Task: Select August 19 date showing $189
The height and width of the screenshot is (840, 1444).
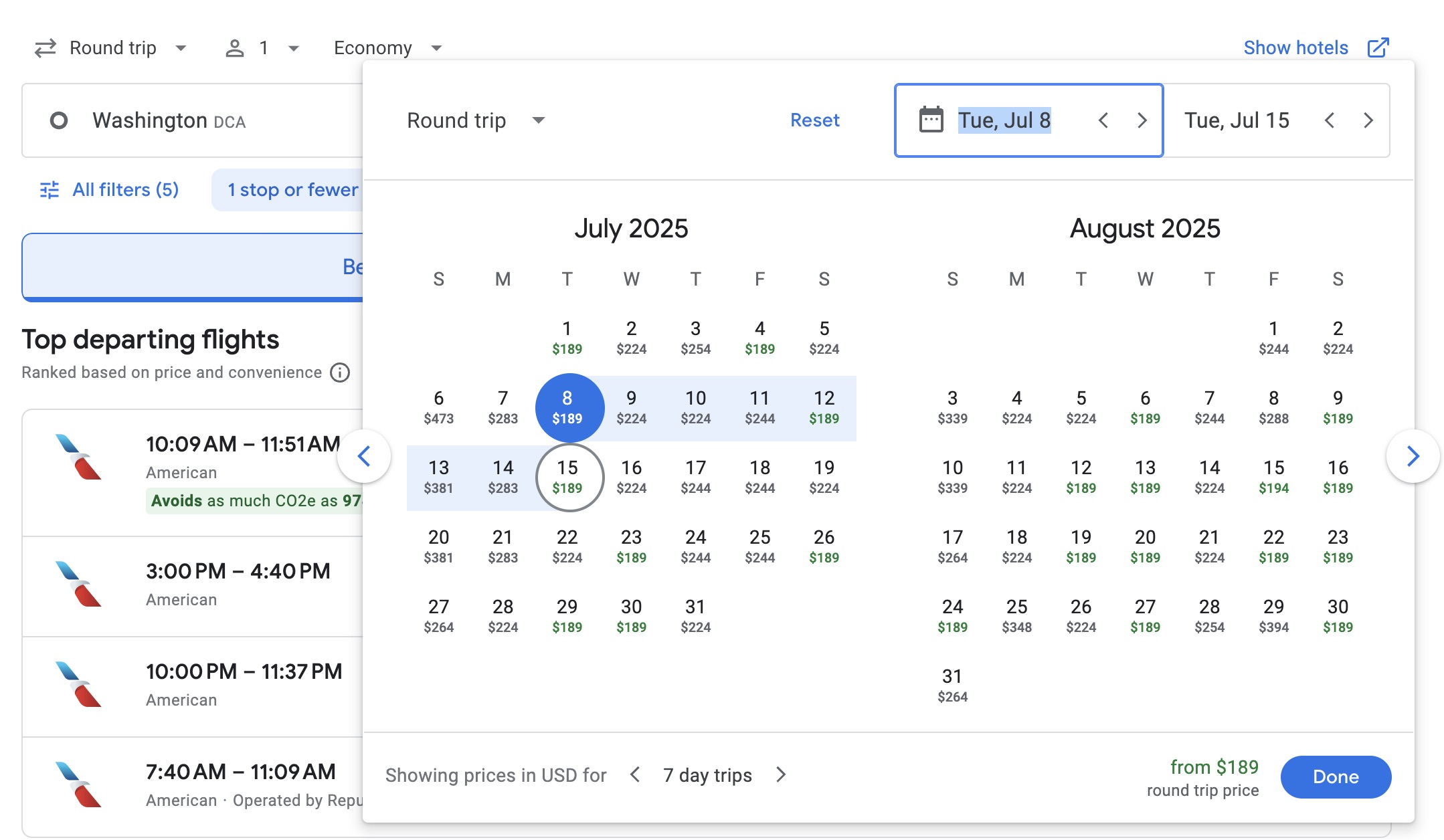Action: click(1081, 545)
